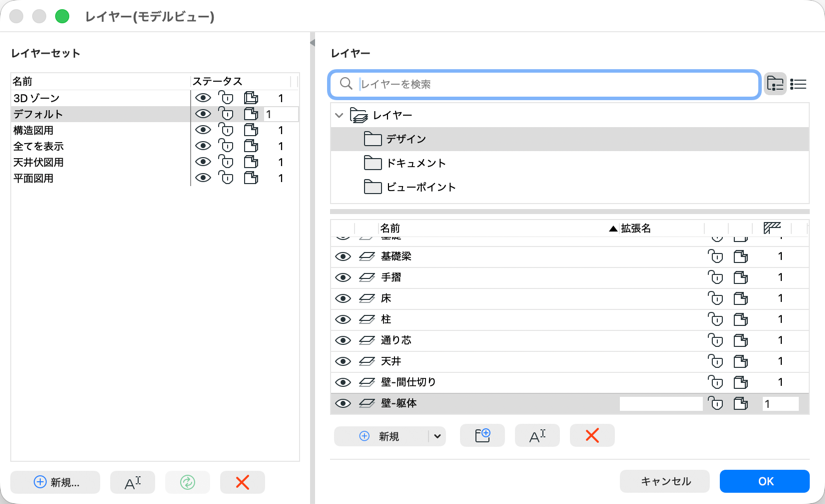Select the 3D ゾーン layer set
This screenshot has height=504, width=825.
(x=37, y=98)
